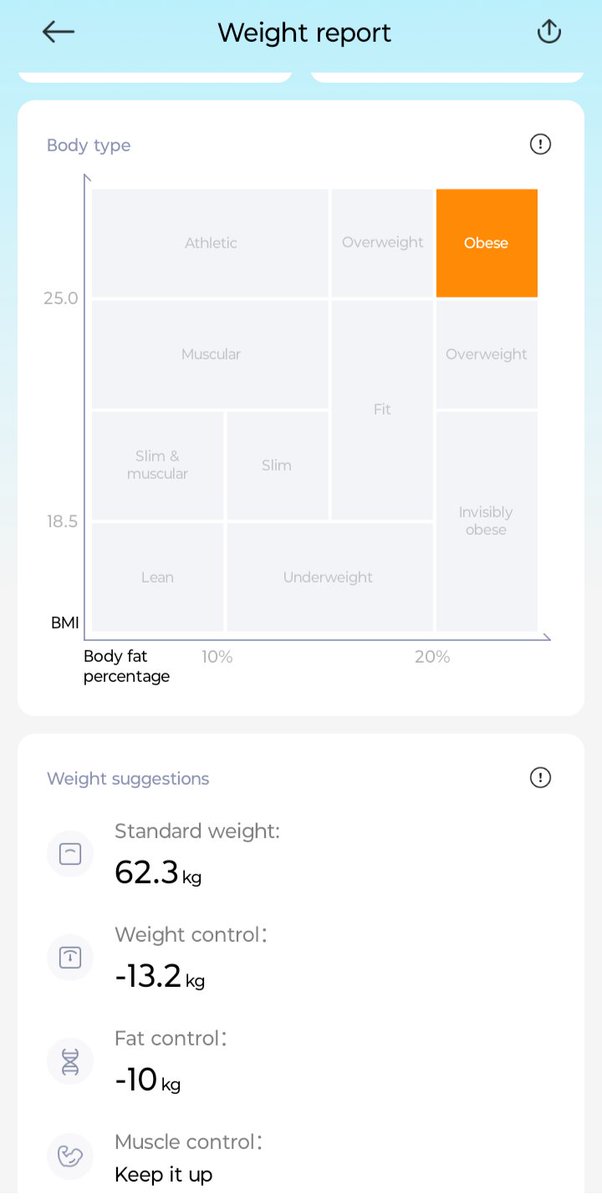
Task: Open the Weight suggestions info icon
Action: [x=540, y=777]
